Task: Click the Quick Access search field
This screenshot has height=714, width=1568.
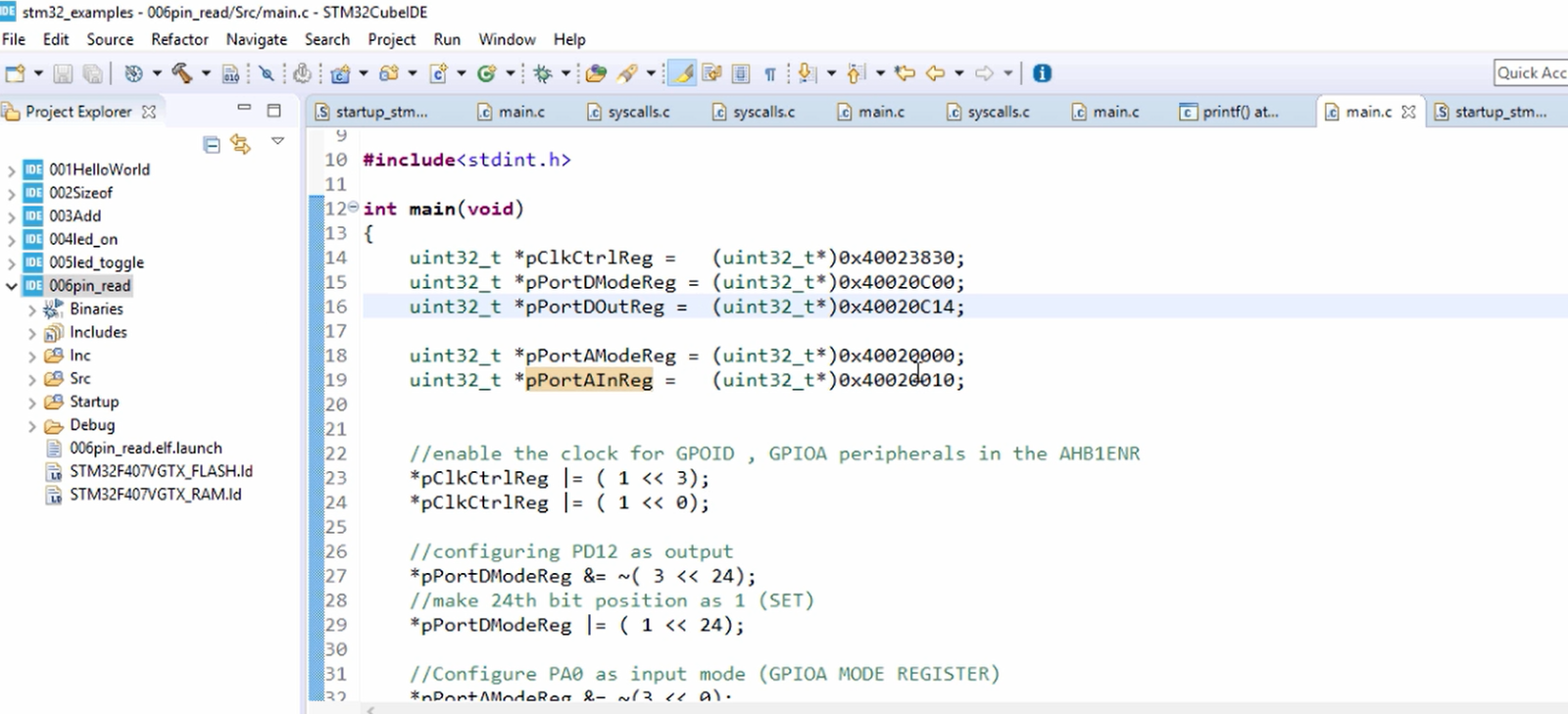Action: pos(1531,73)
